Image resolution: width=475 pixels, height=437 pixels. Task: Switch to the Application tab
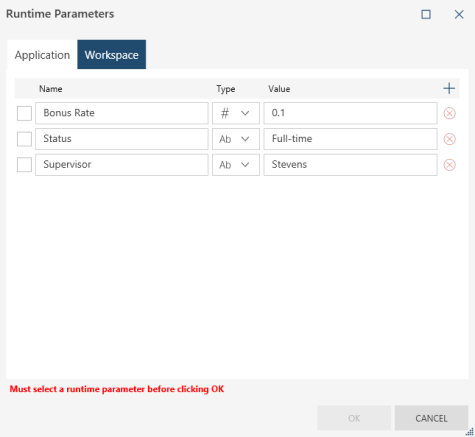[x=42, y=55]
